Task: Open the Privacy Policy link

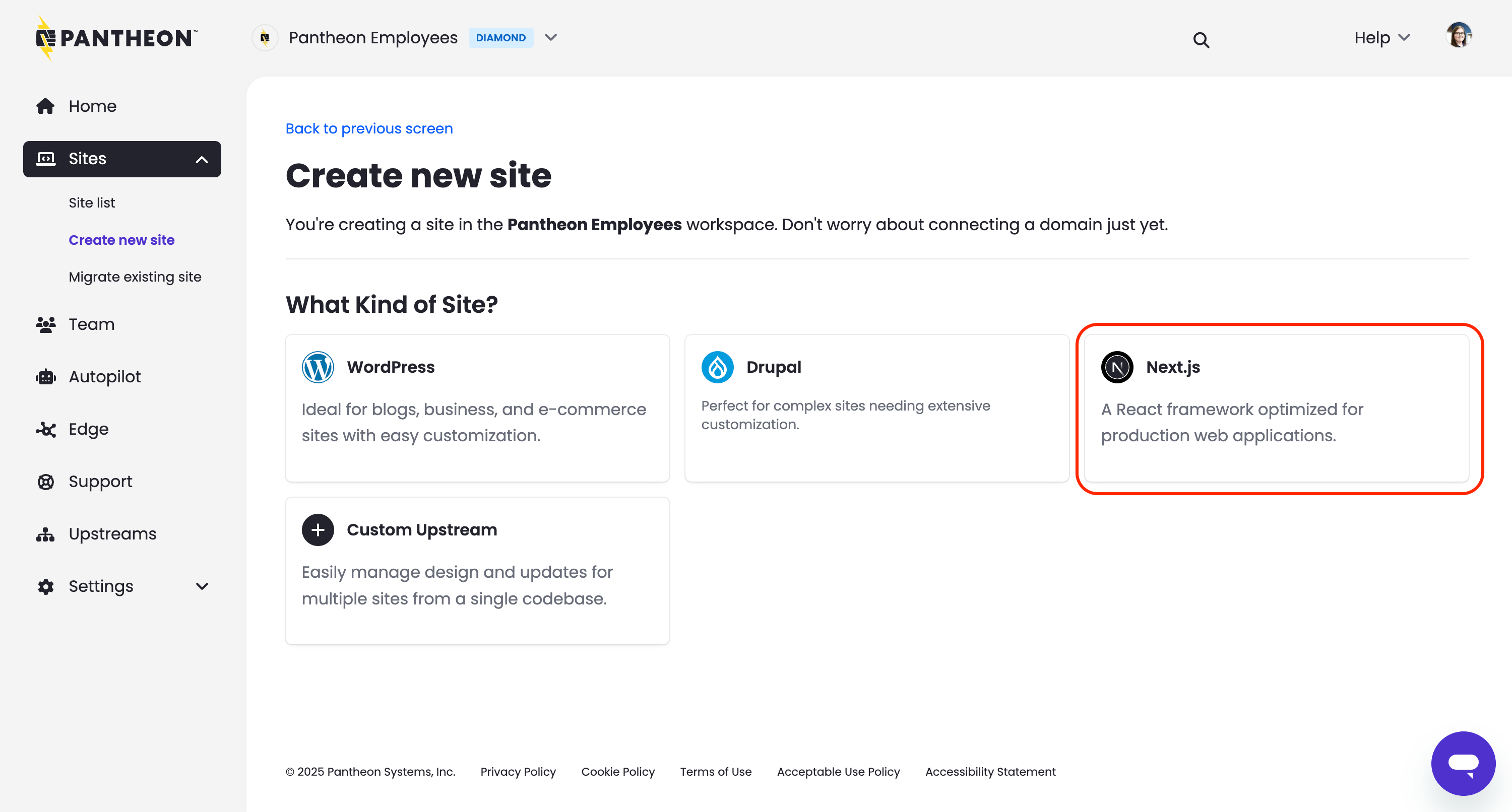Action: click(518, 772)
